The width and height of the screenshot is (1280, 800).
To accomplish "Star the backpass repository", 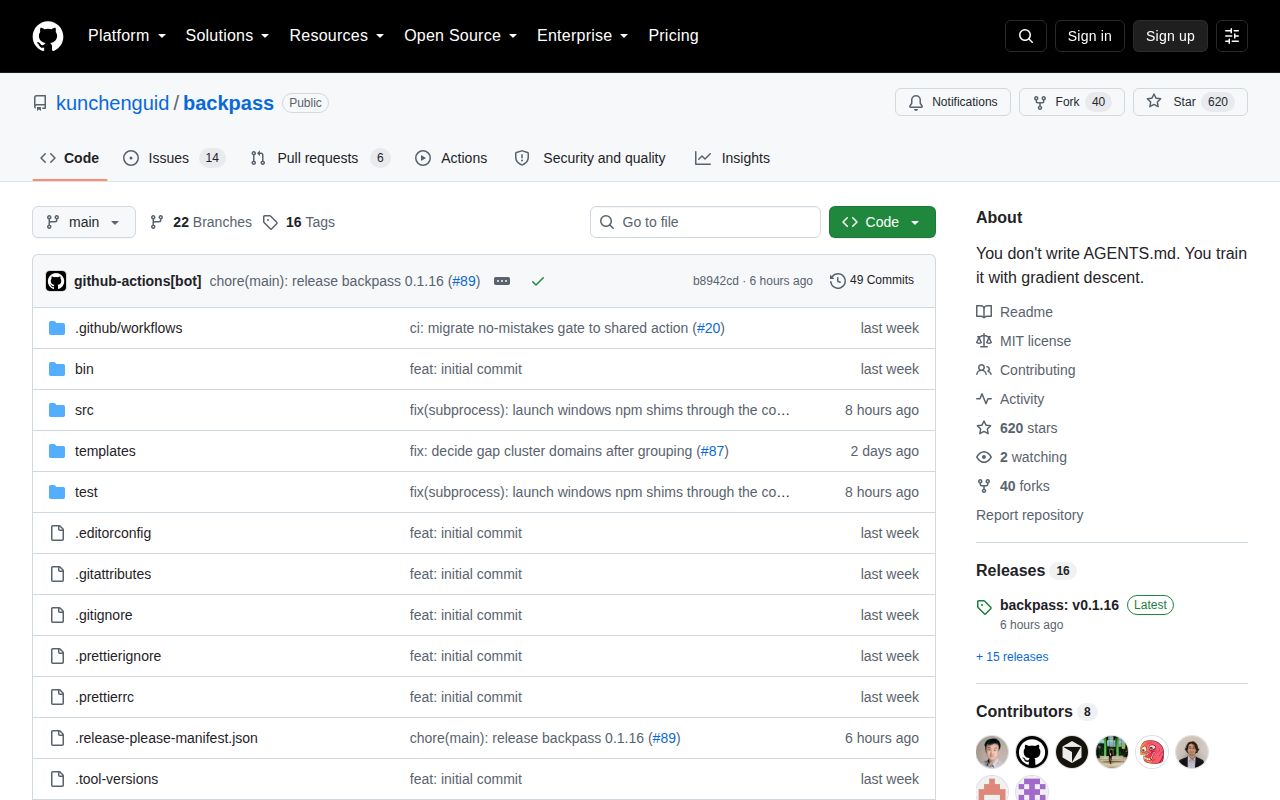I will point(1190,102).
